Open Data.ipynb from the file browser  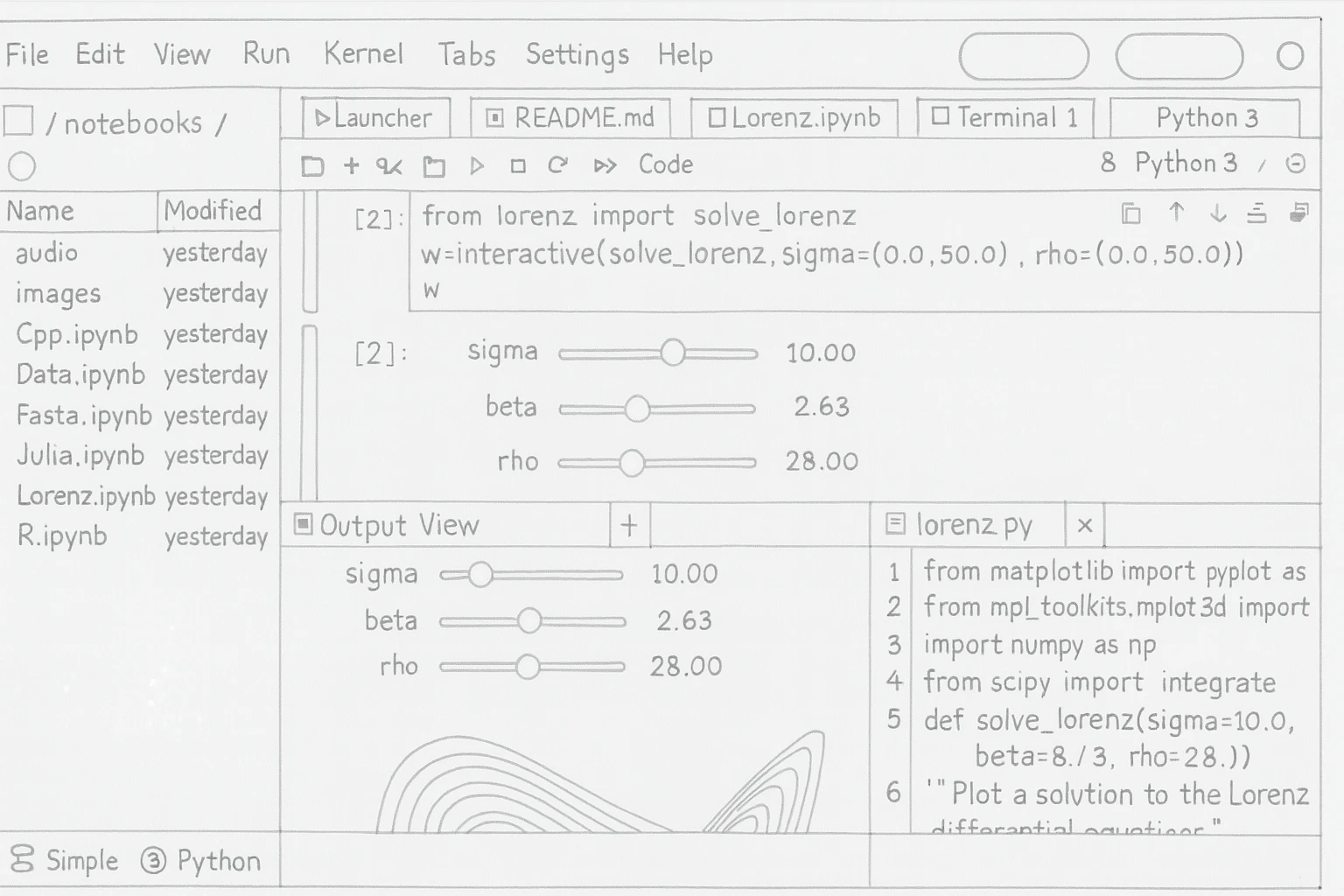[x=80, y=374]
